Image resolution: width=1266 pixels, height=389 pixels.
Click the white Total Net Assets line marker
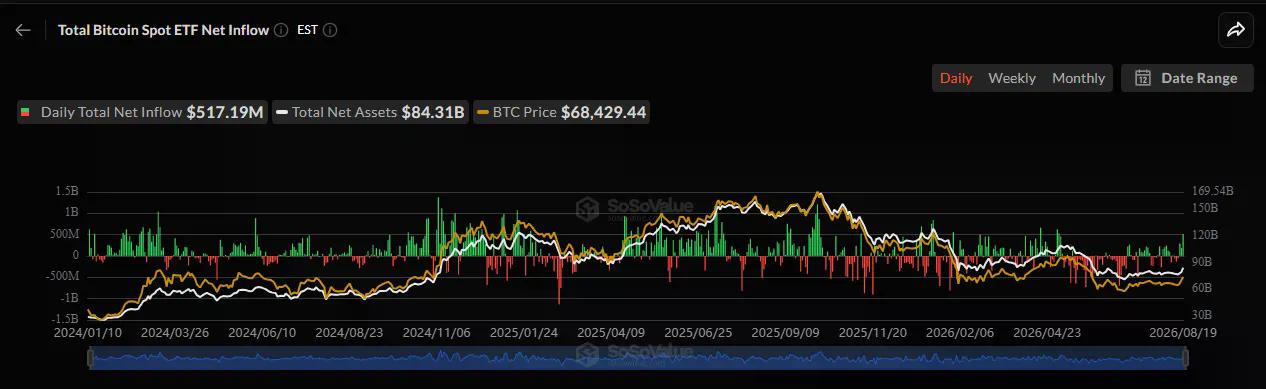coord(282,112)
